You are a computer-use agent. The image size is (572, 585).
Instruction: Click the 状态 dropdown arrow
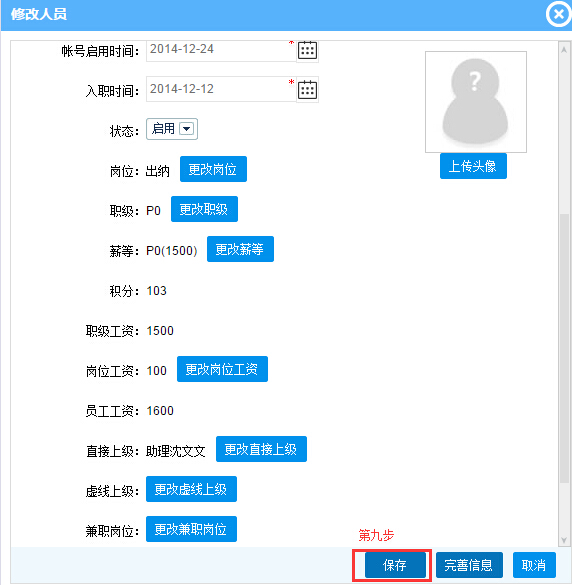pos(186,129)
